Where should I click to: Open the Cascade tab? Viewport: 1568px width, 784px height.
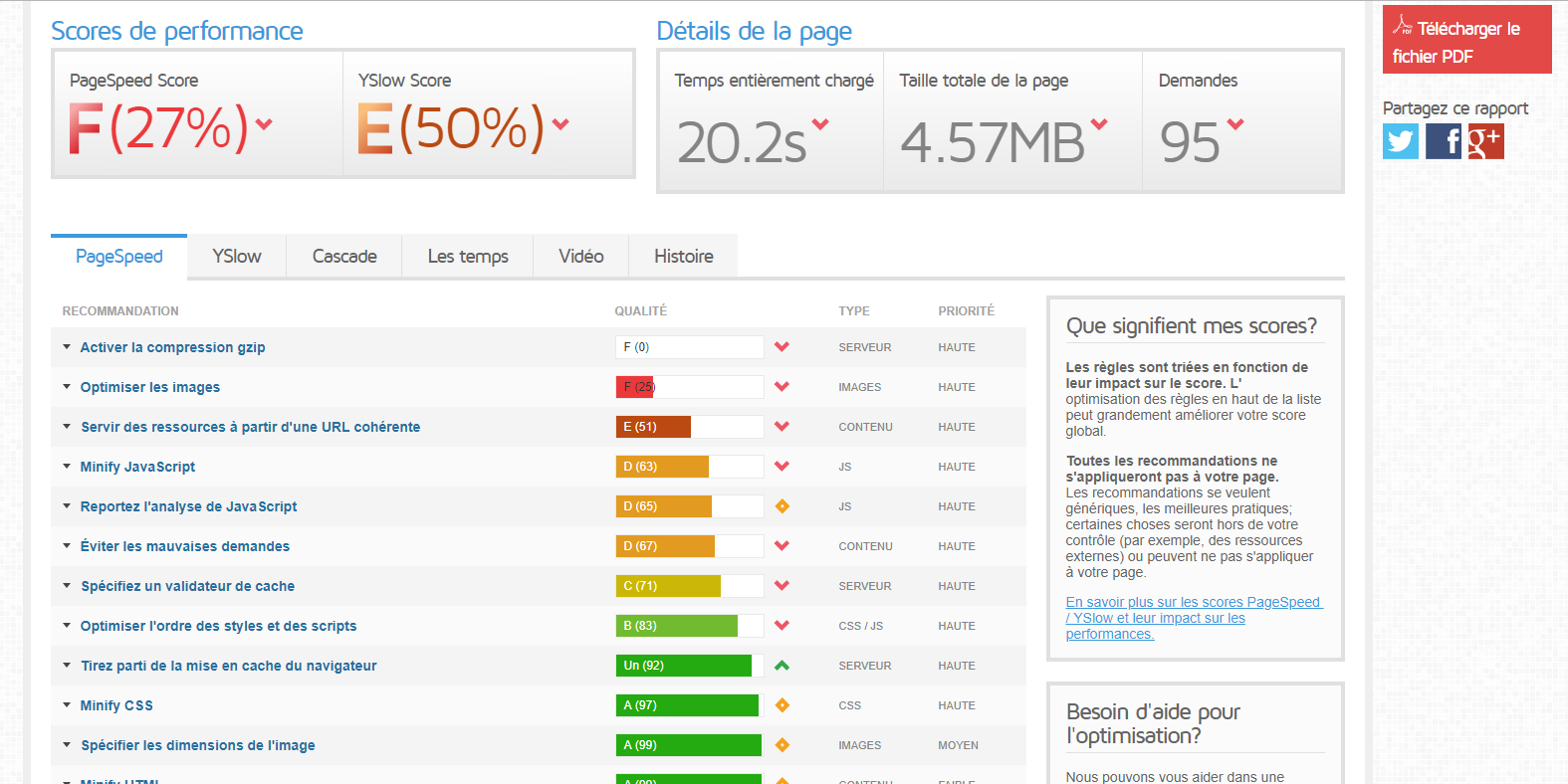344,257
